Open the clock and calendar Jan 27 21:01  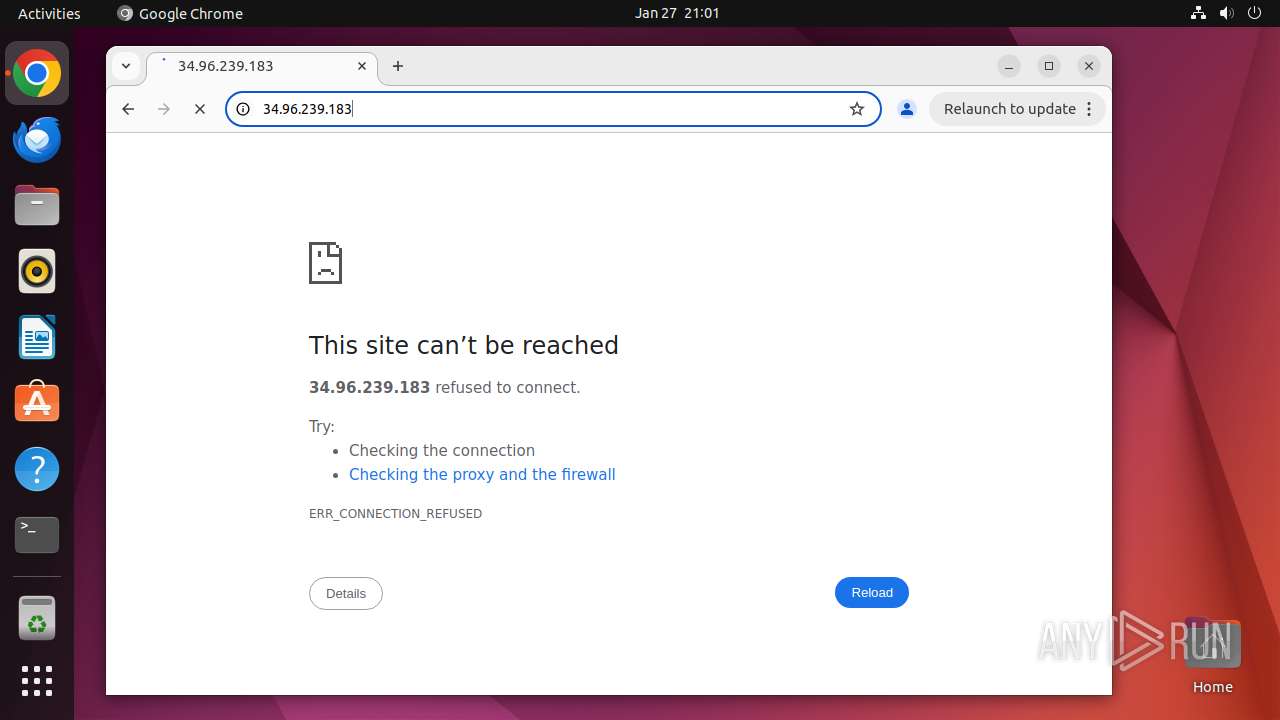point(677,13)
